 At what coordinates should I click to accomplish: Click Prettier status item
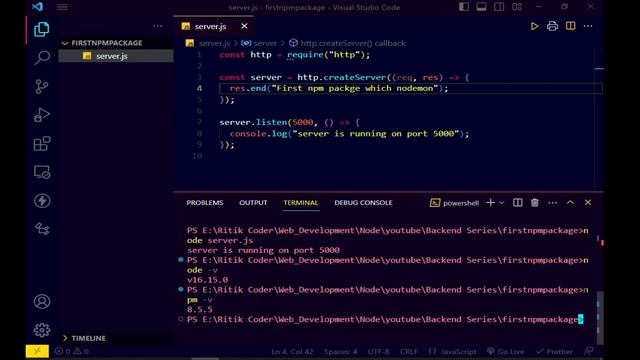554,351
